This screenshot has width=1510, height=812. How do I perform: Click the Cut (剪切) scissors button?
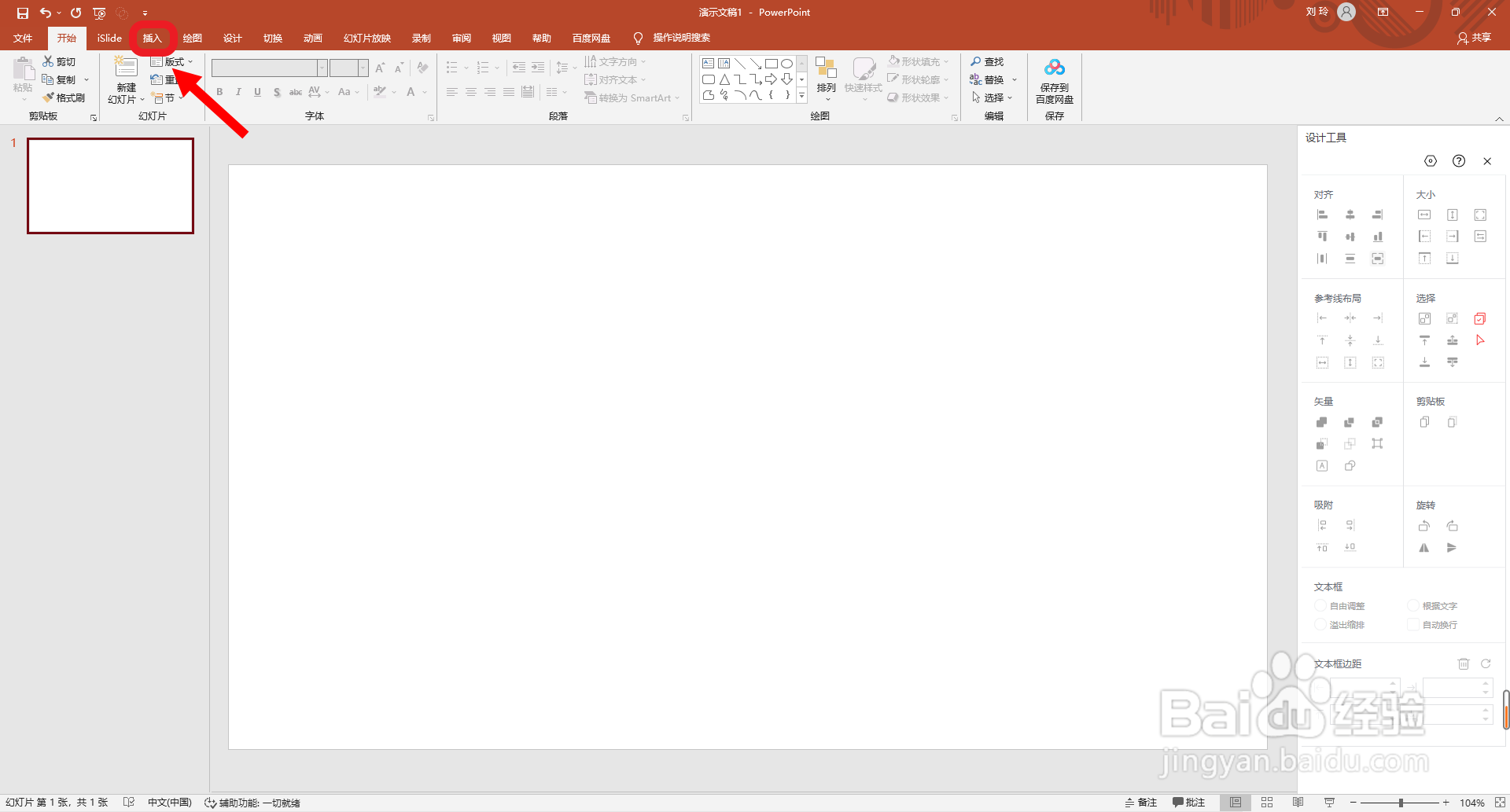pos(59,61)
